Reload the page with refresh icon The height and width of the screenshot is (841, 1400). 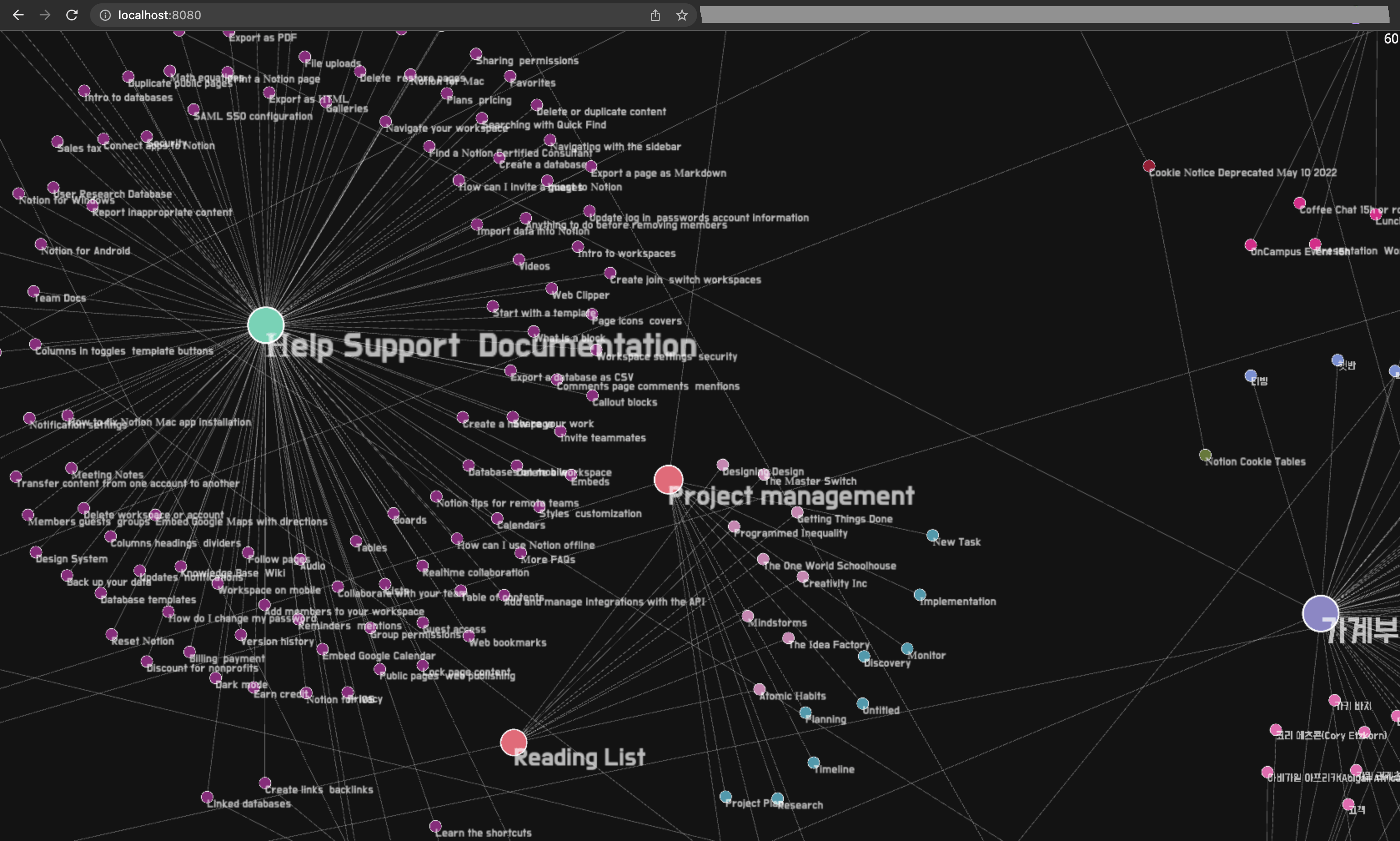(72, 15)
